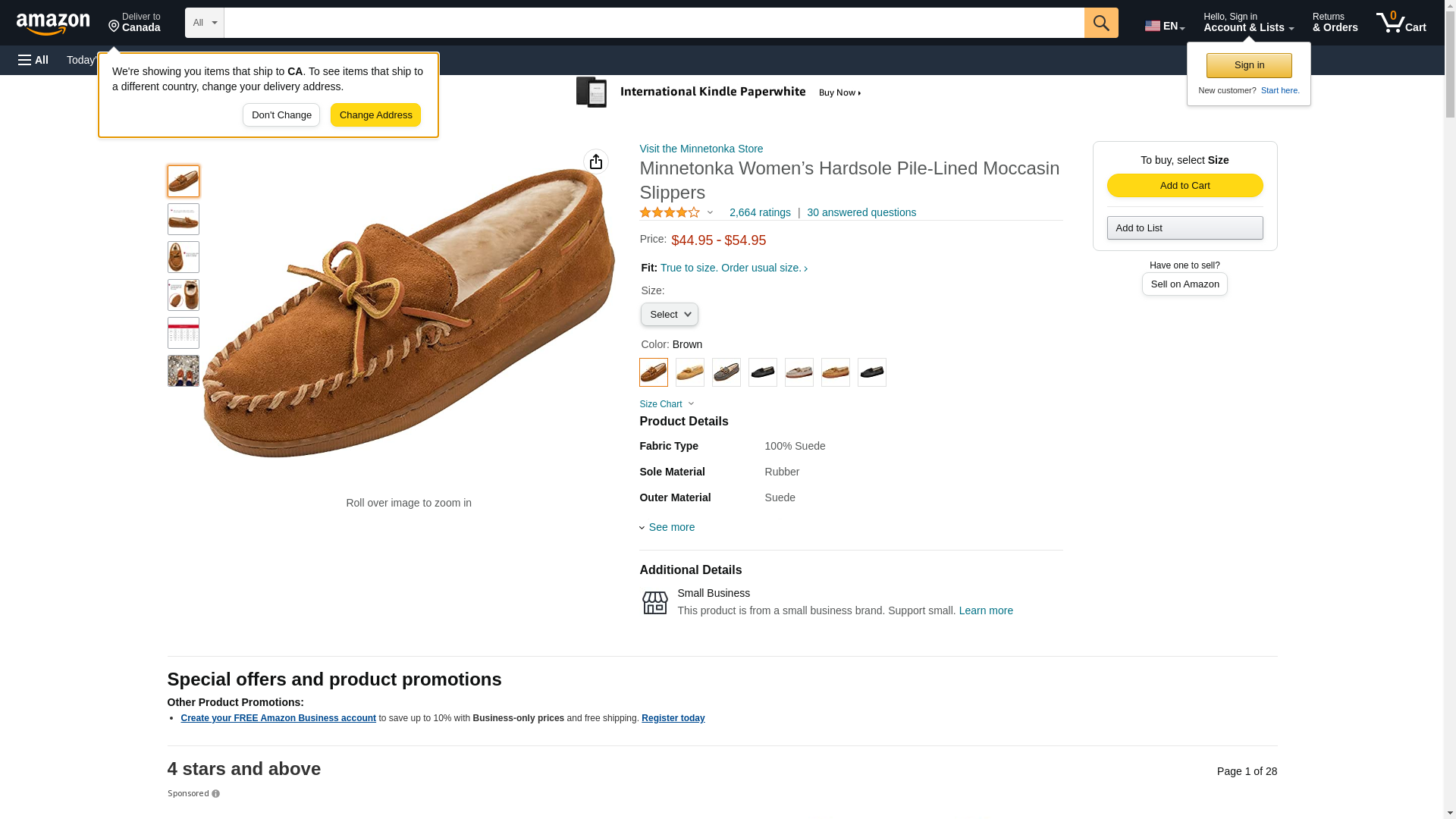Click the star rating icons

click(x=670, y=212)
